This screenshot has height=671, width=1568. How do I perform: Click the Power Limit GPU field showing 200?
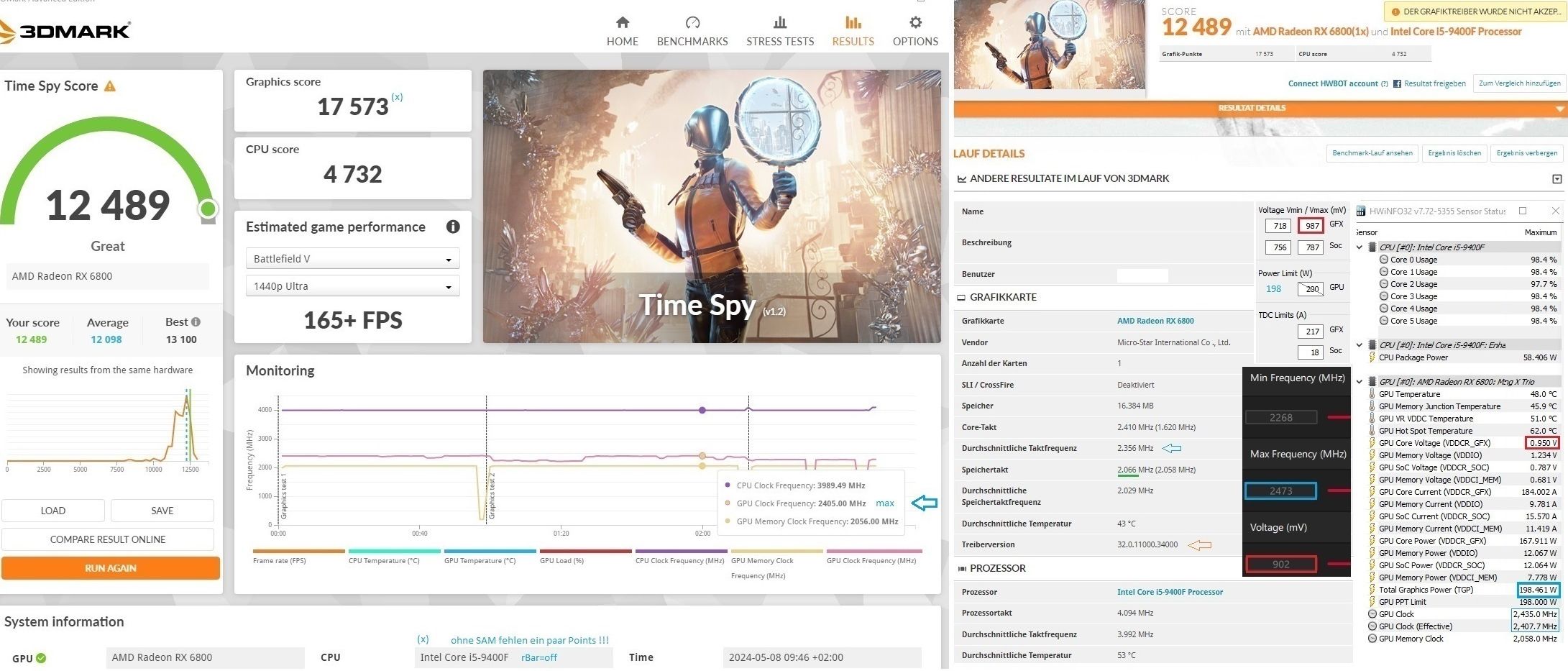point(1311,289)
